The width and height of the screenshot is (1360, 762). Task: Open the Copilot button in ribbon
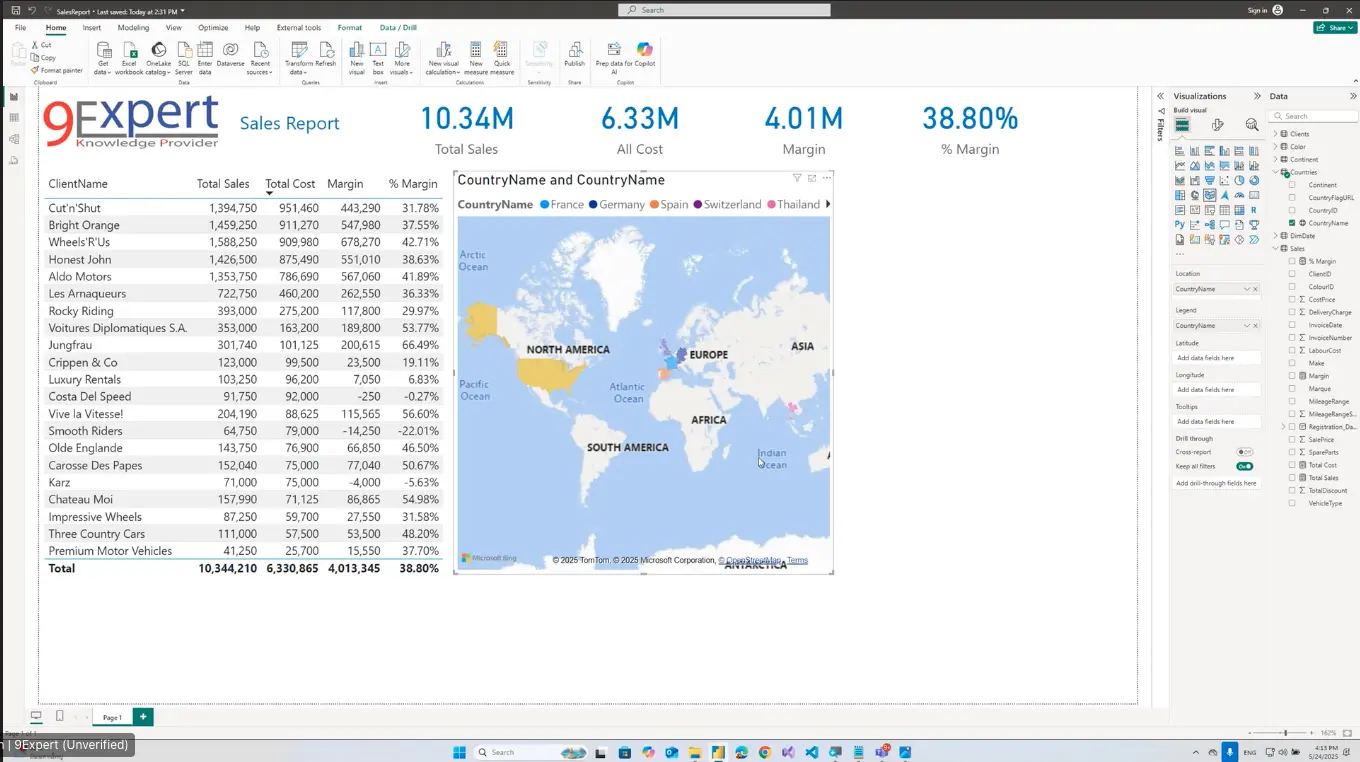click(645, 54)
